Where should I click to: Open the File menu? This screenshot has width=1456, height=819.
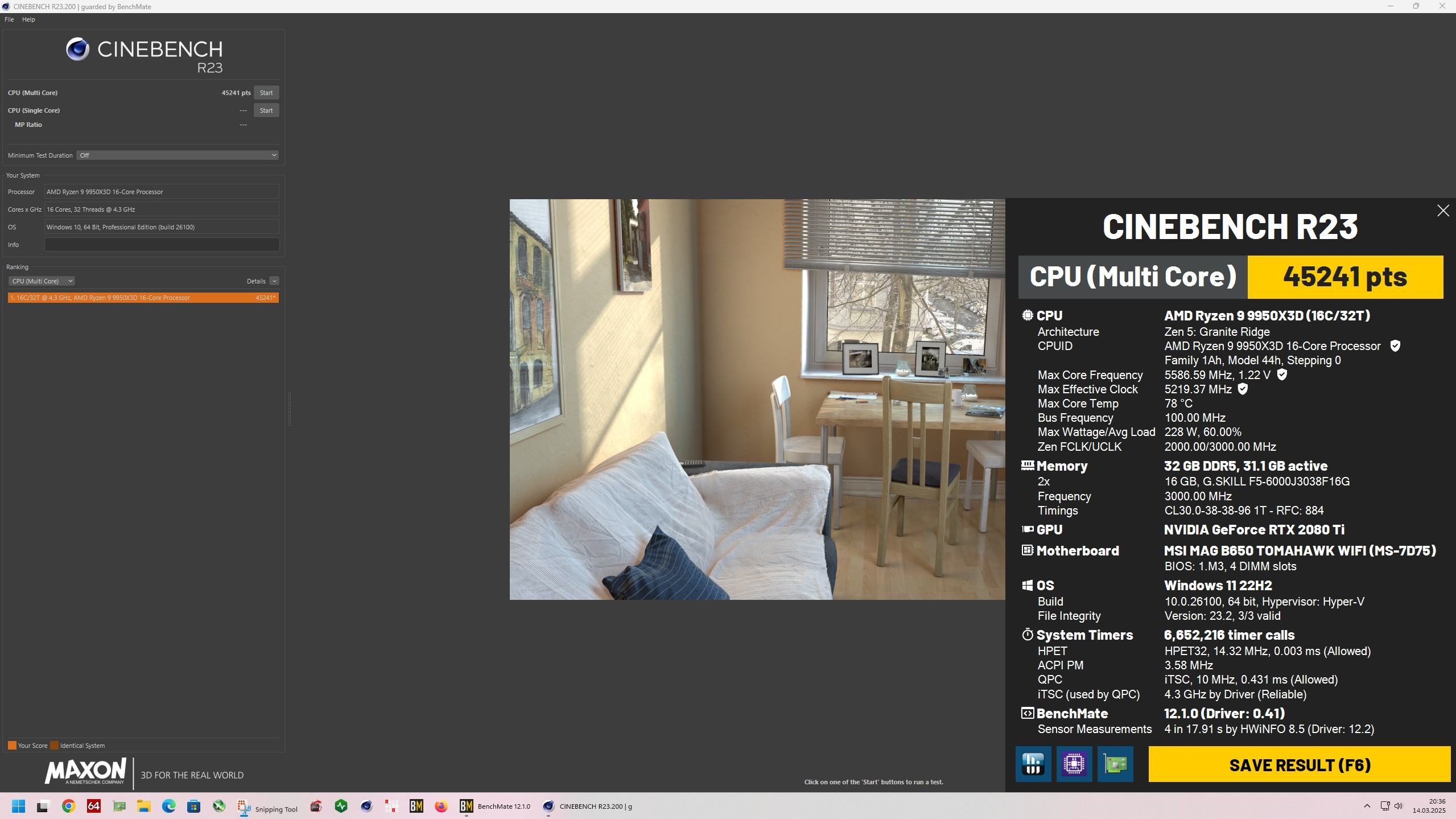9,19
